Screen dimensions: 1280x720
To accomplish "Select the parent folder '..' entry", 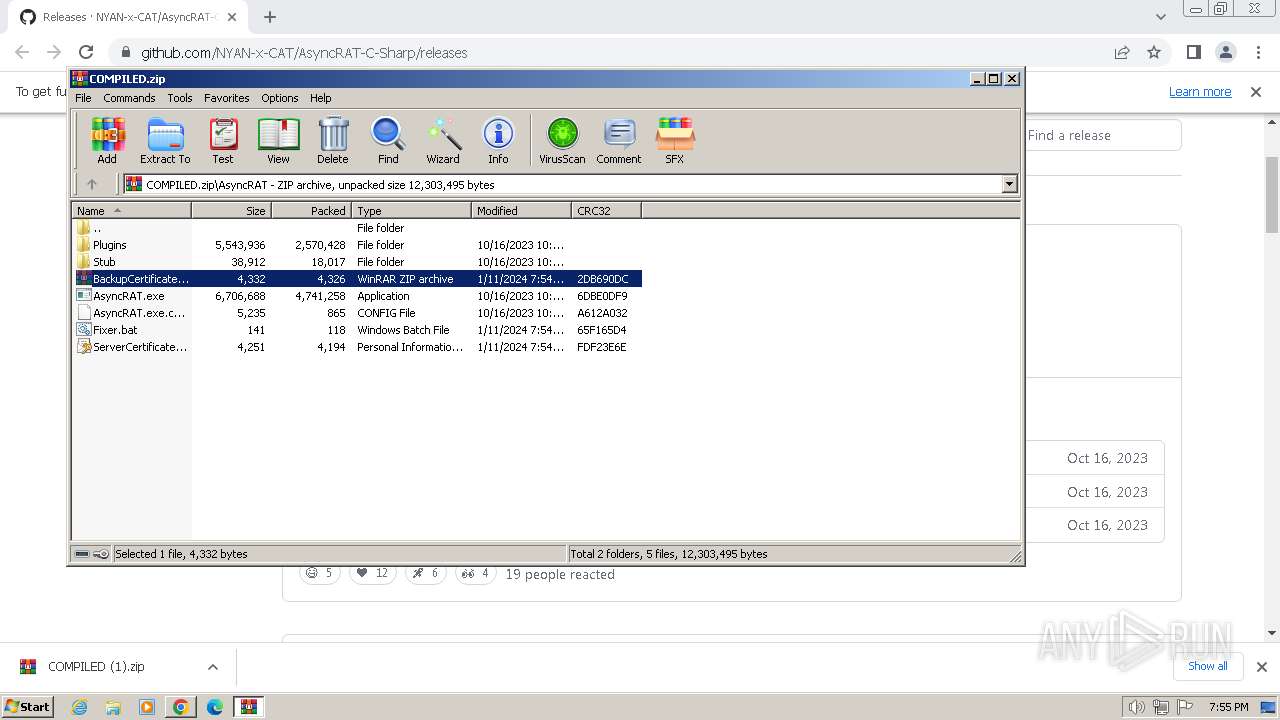I will (357, 228).
